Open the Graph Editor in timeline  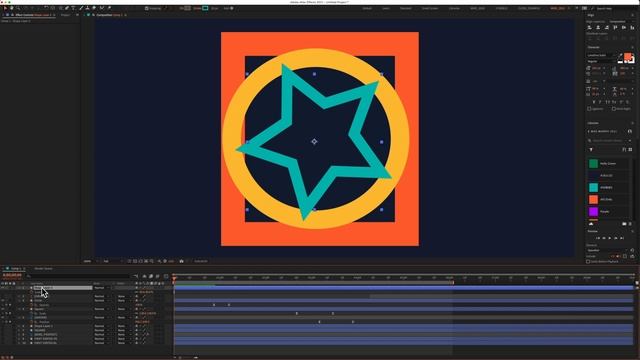(166, 276)
